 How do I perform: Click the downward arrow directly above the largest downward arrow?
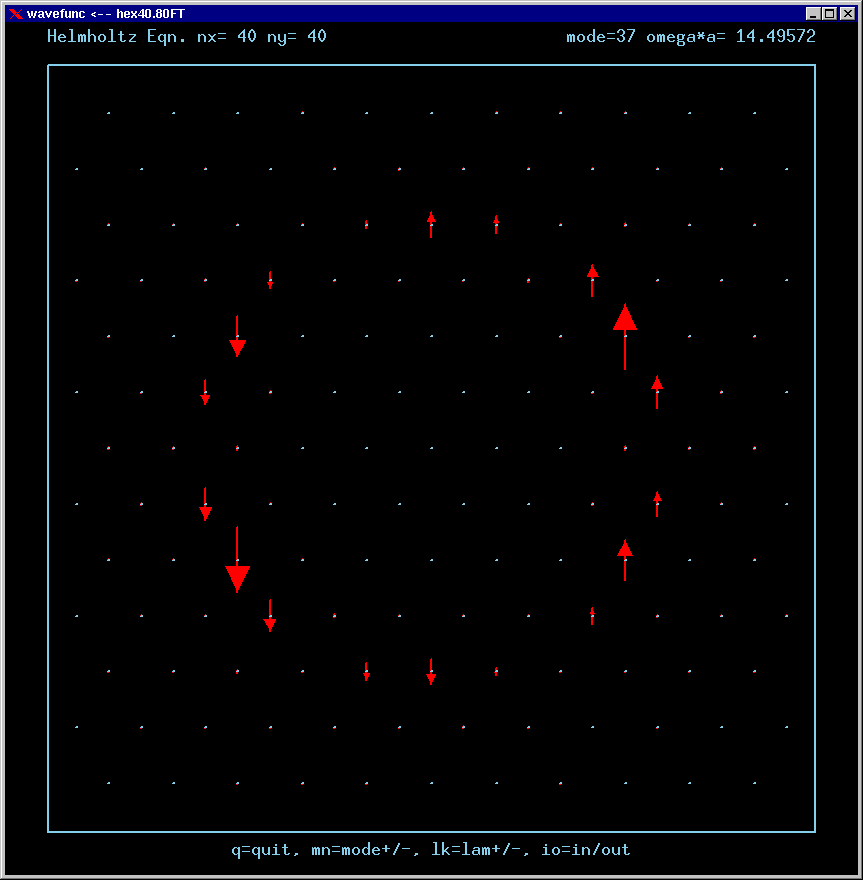[x=205, y=504]
